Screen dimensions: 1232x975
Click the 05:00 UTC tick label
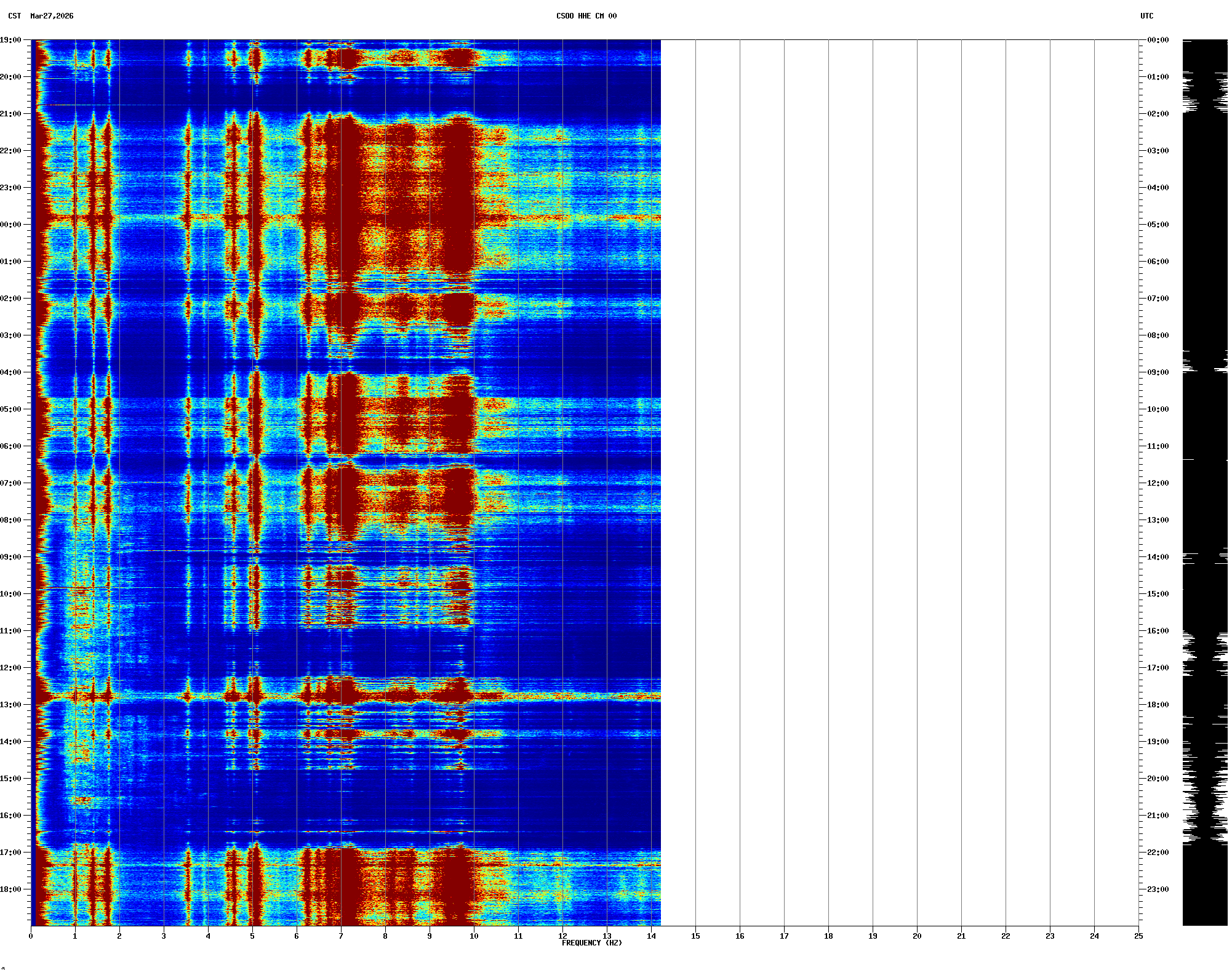pyautogui.click(x=1158, y=225)
